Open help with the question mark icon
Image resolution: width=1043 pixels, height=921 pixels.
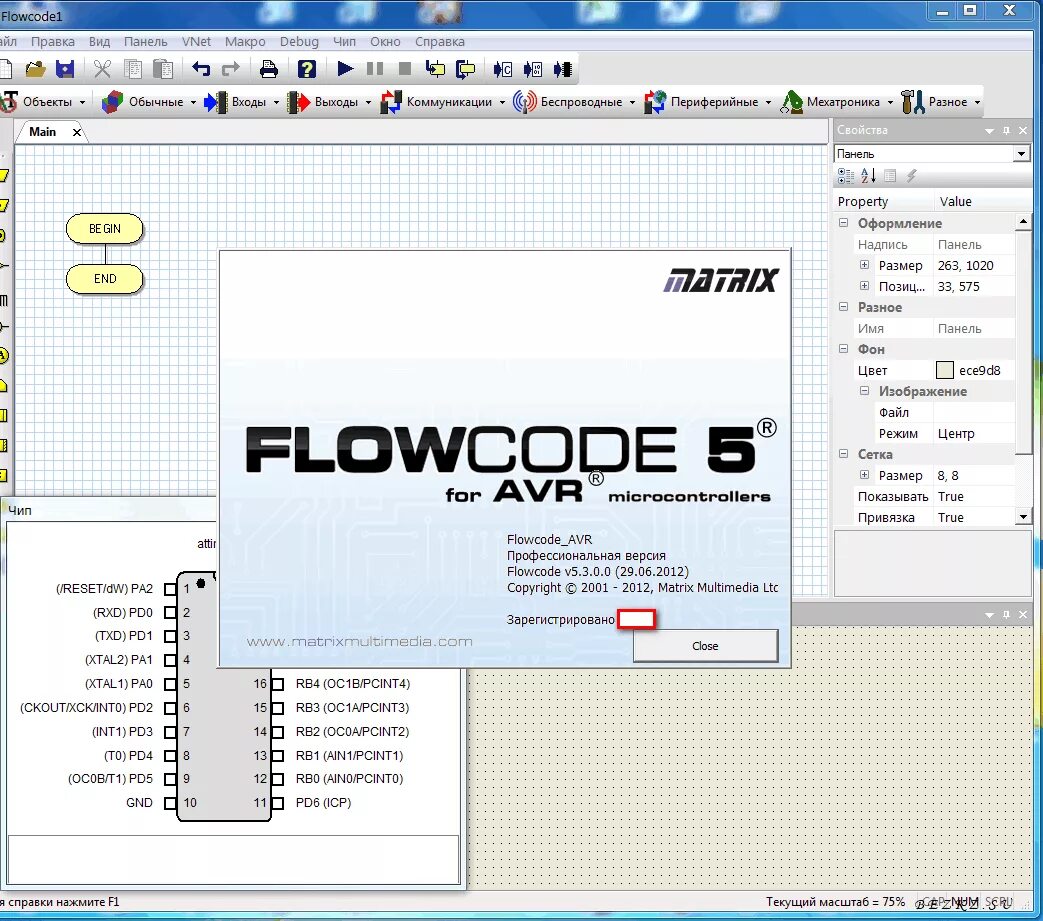click(307, 68)
